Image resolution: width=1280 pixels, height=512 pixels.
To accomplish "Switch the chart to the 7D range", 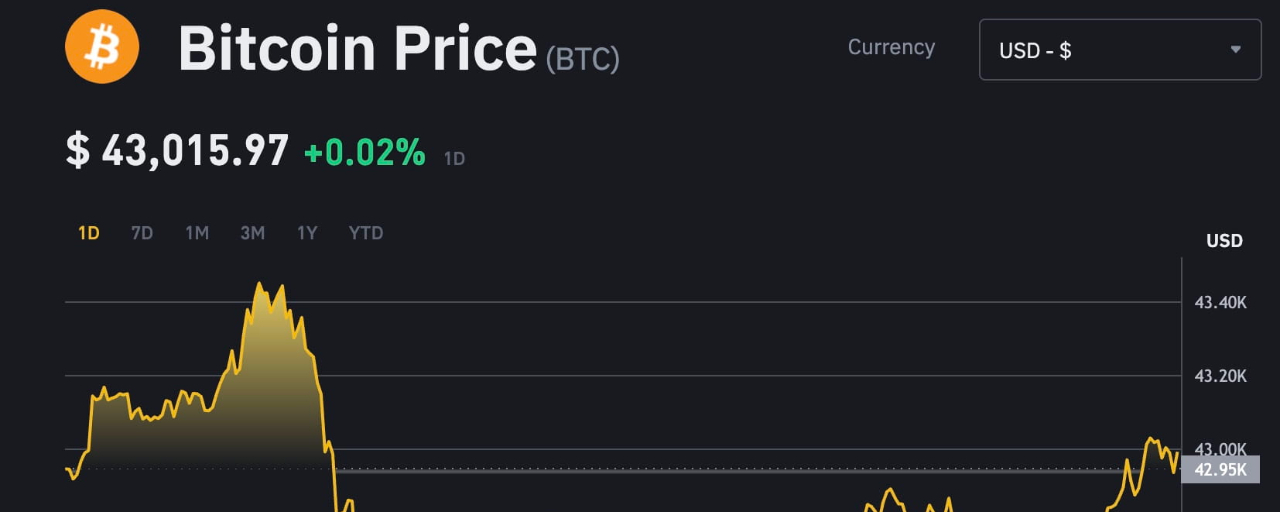I will pos(142,233).
